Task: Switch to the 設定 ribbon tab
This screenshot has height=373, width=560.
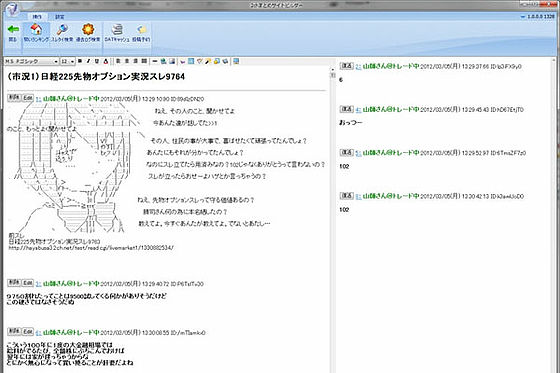Action: point(60,17)
